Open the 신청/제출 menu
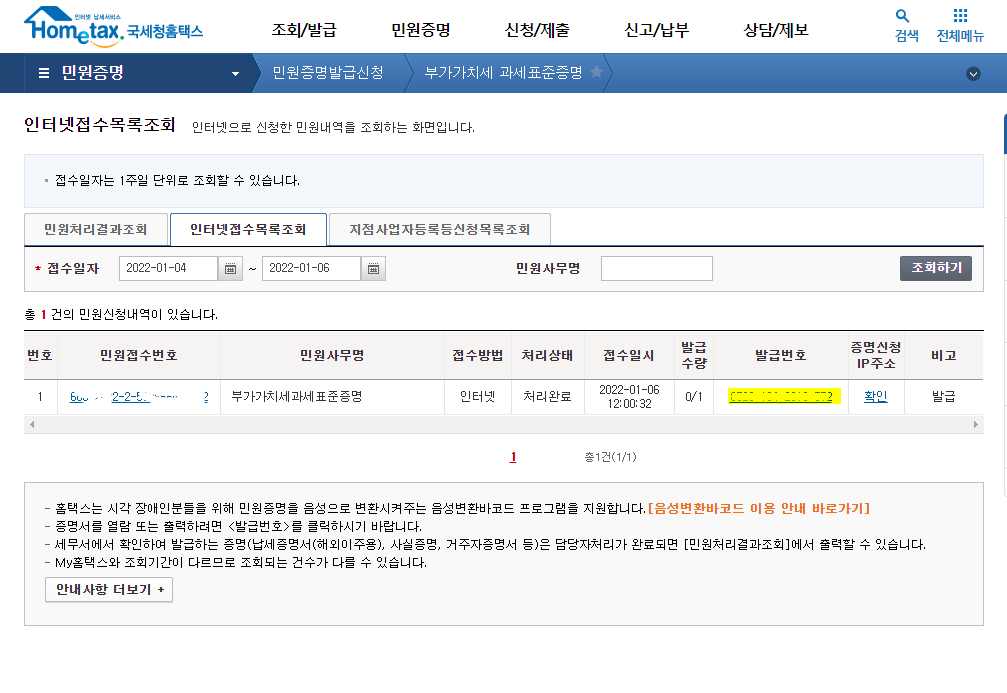 pos(537,30)
